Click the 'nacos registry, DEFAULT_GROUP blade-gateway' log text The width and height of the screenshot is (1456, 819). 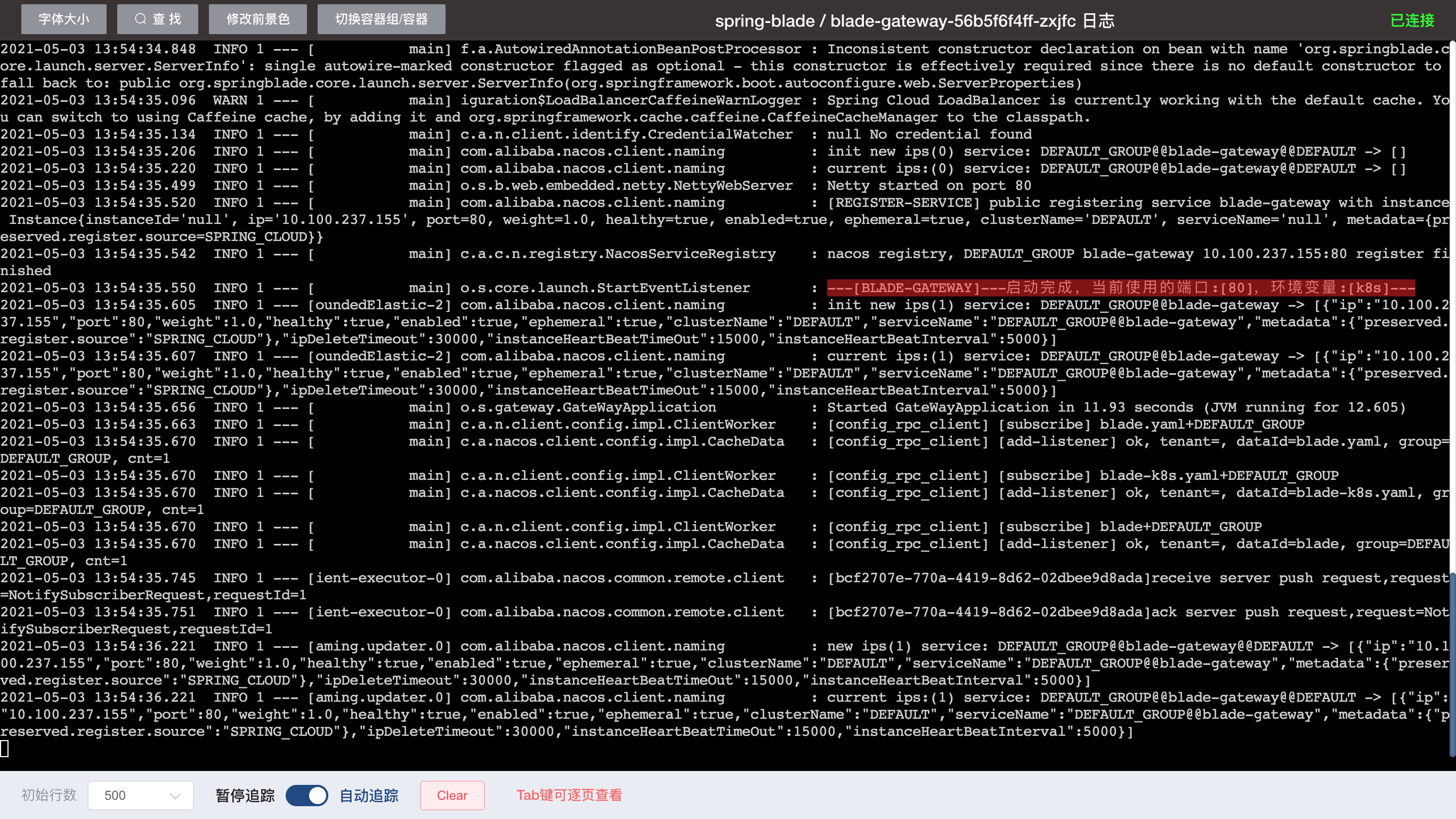click(1010, 253)
